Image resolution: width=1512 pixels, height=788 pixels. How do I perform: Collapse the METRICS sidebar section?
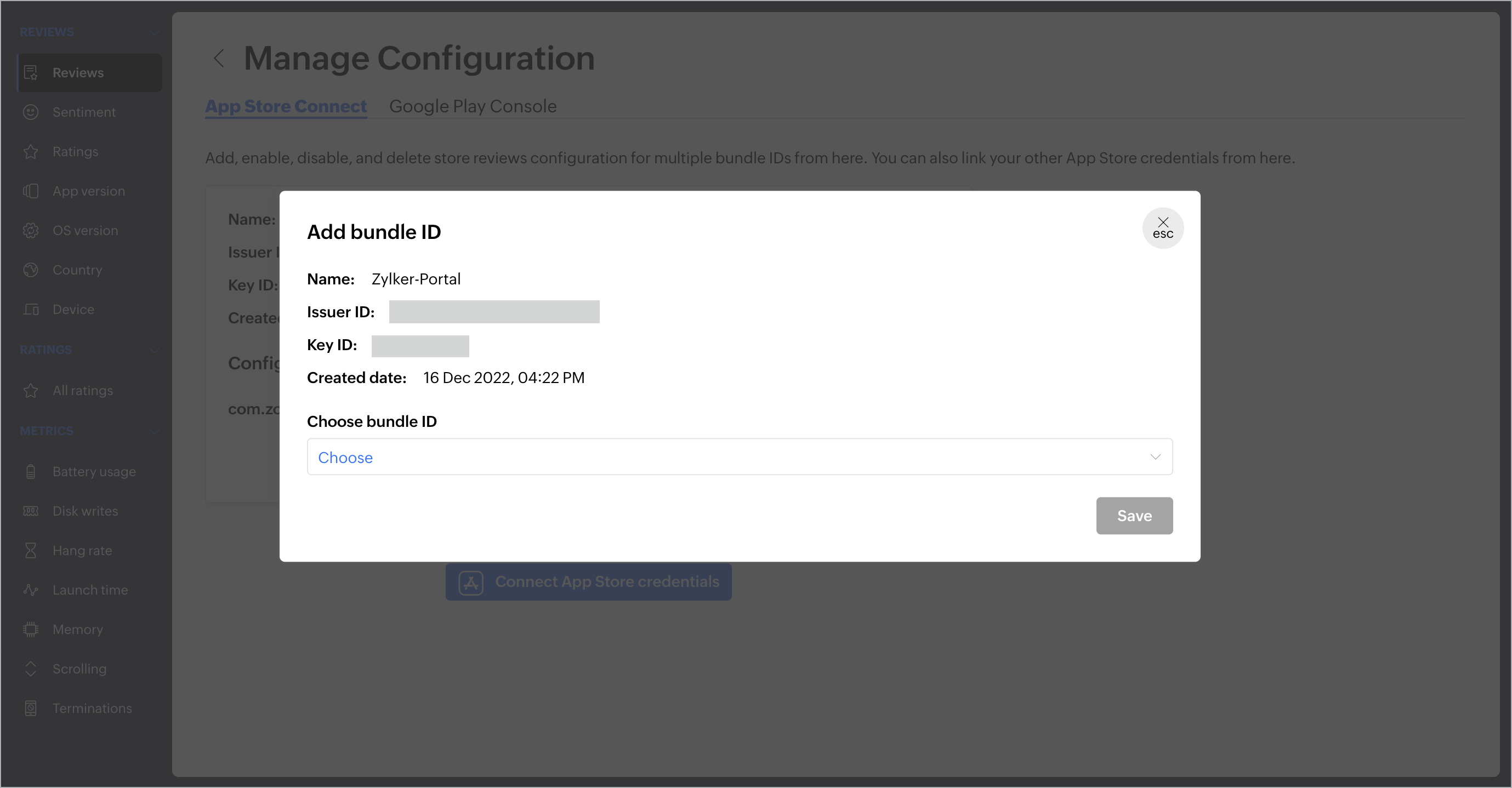(155, 431)
